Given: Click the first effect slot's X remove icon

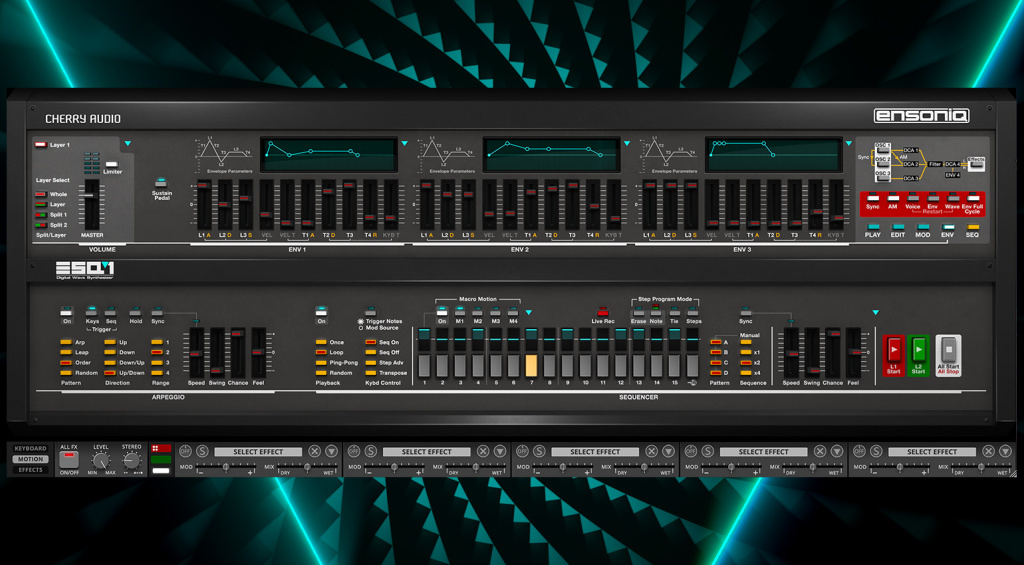Looking at the screenshot, I should tap(315, 451).
